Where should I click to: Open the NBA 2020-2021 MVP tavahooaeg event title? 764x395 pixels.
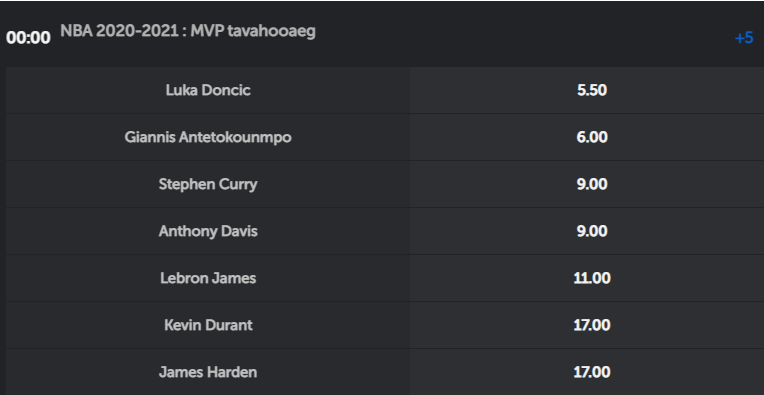click(188, 31)
